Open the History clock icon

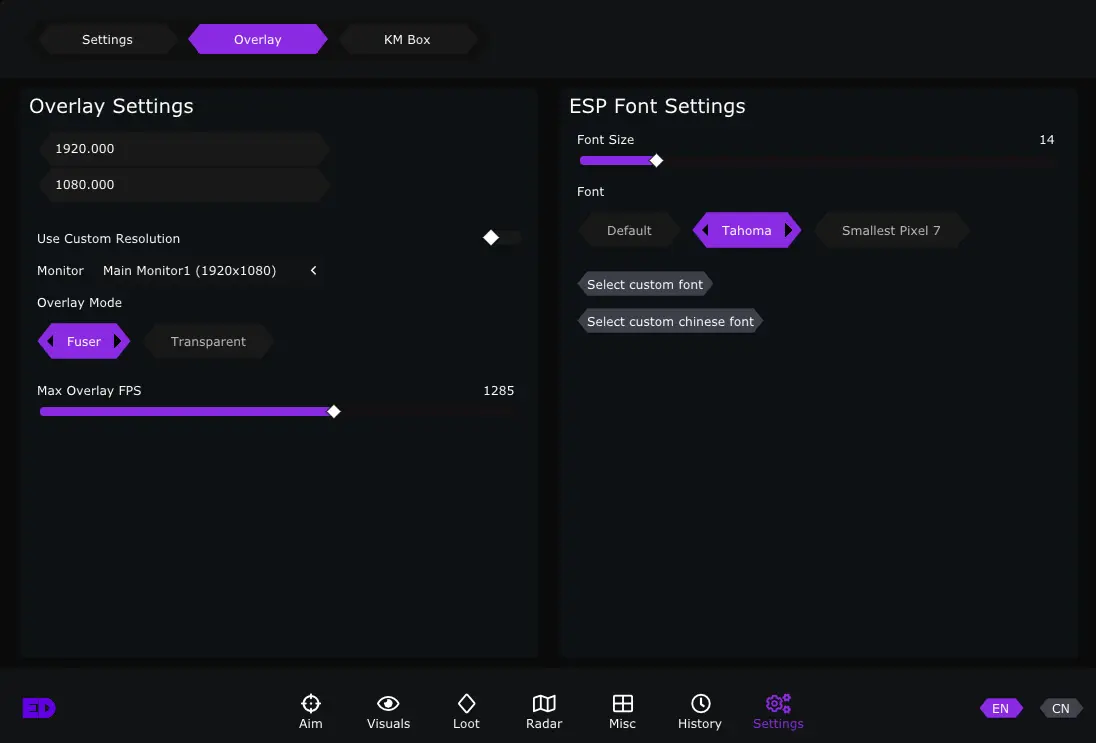click(700, 704)
